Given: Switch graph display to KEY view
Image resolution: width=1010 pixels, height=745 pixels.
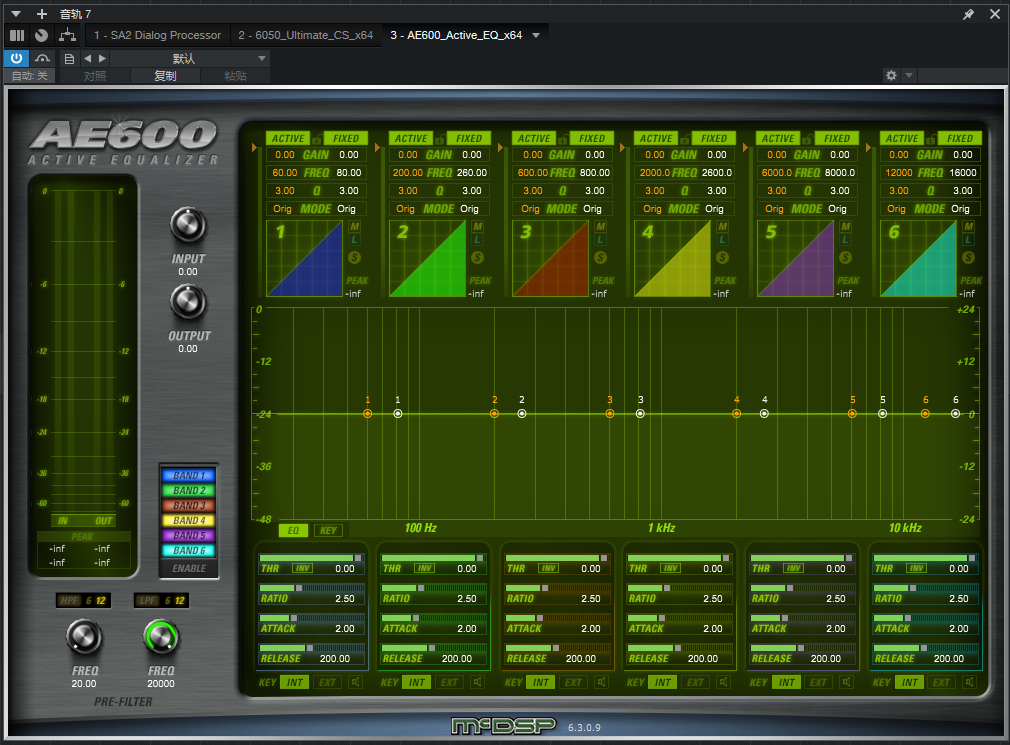Looking at the screenshot, I should click(x=329, y=531).
